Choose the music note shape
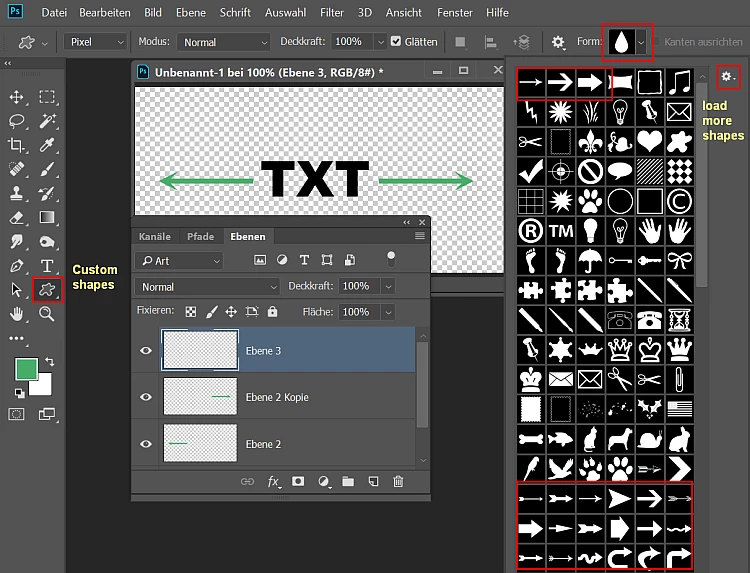Viewport: 750px width, 573px height. point(679,82)
